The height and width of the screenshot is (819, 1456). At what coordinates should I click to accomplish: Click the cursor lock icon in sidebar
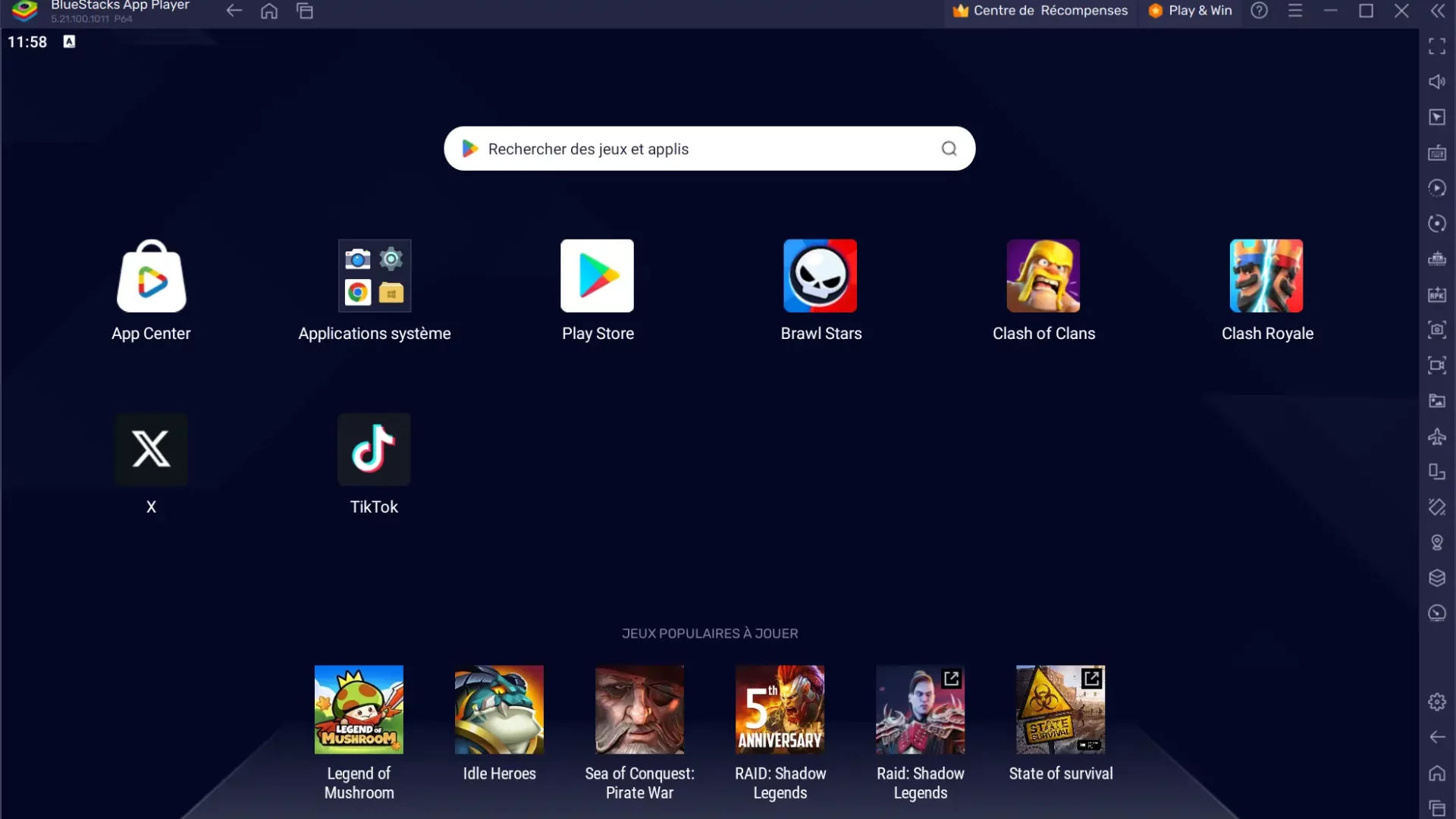[1437, 118]
